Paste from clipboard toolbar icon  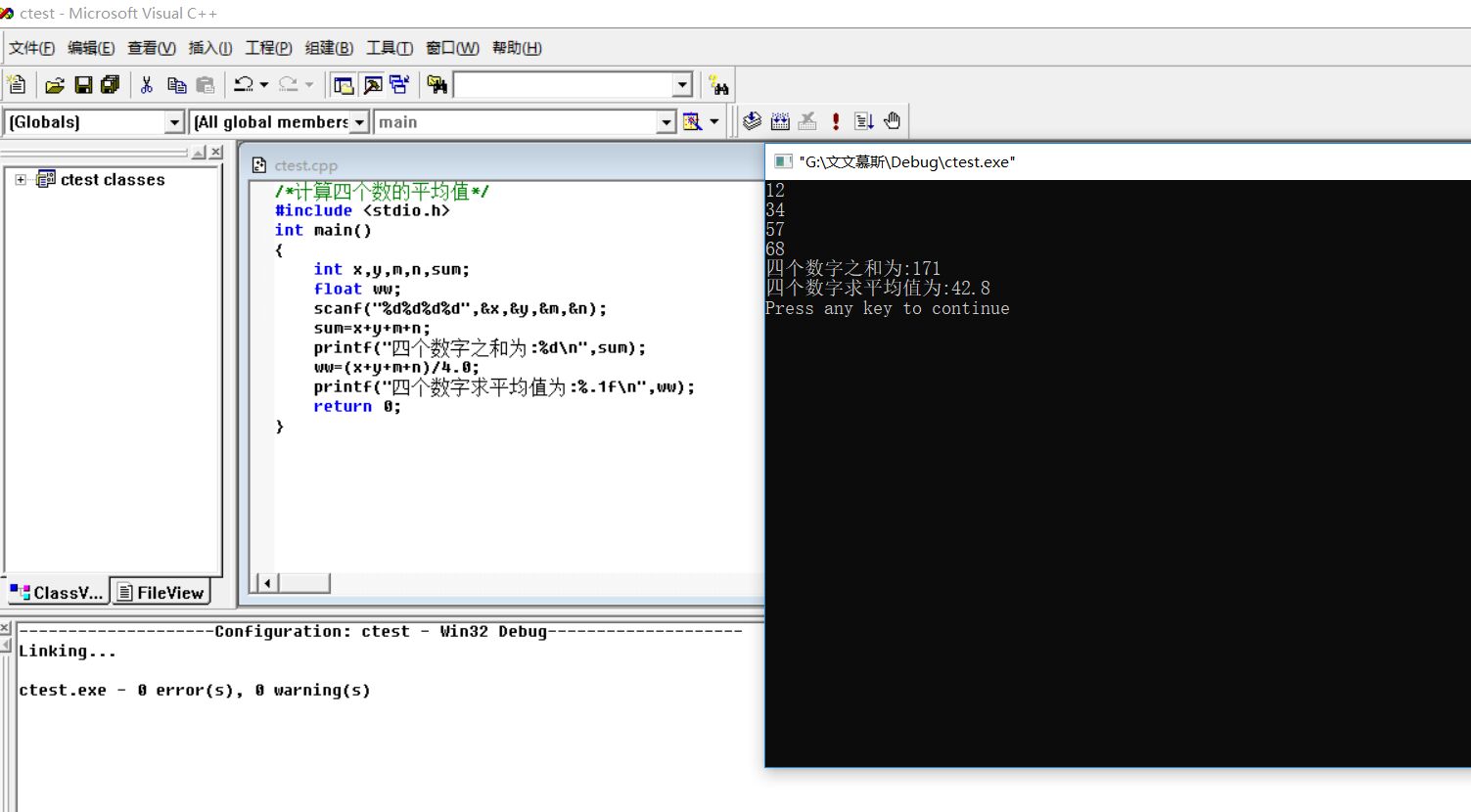pos(205,85)
